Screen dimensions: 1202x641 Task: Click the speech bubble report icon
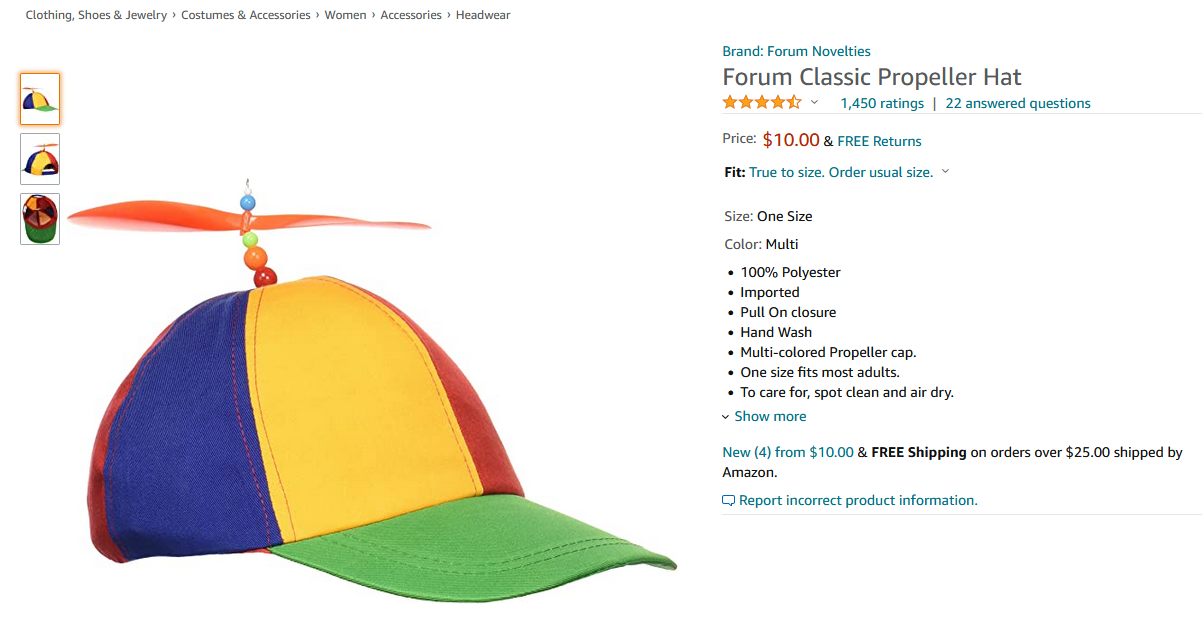point(729,500)
